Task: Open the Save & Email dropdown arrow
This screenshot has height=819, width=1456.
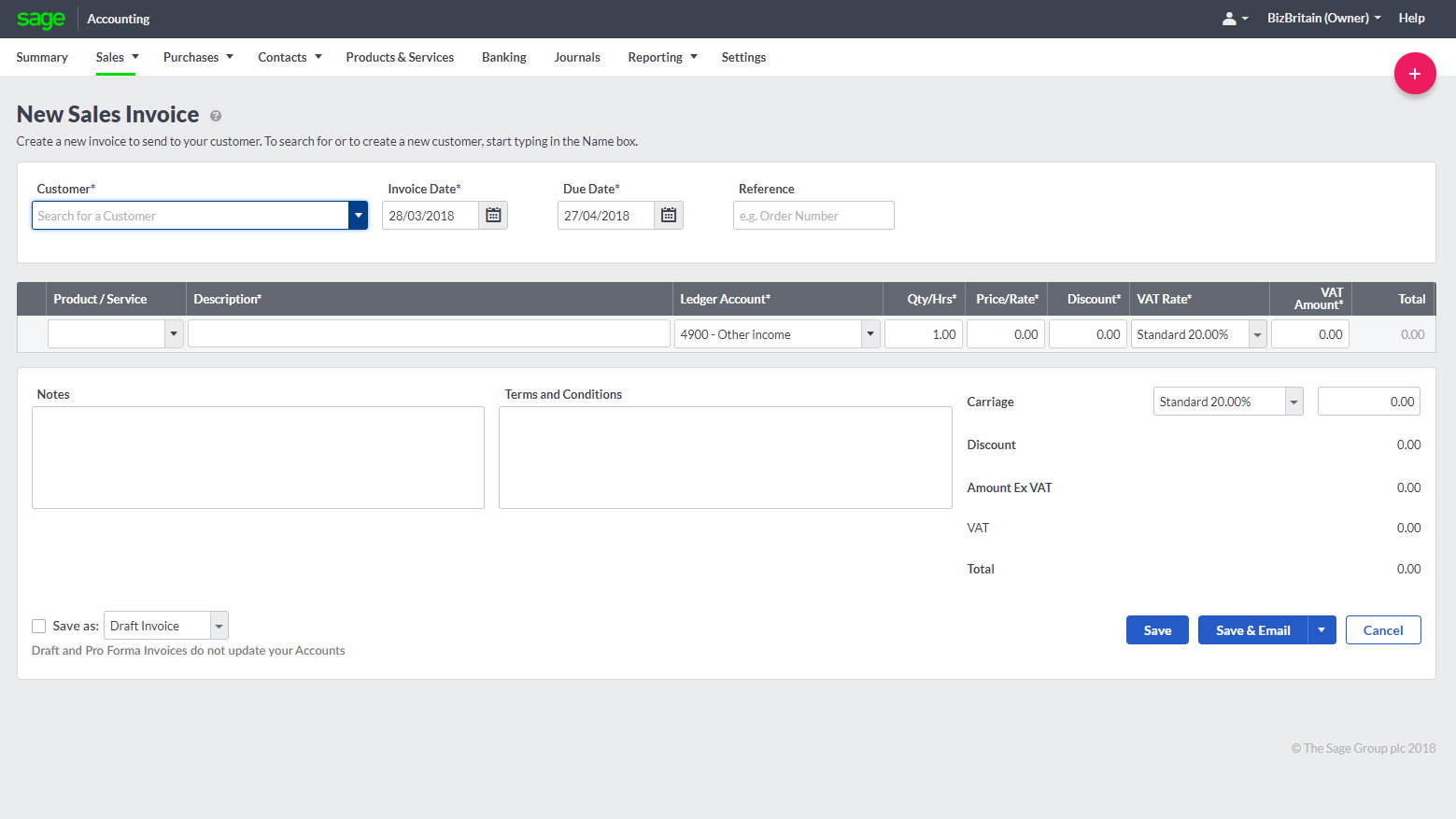Action: coord(1322,629)
